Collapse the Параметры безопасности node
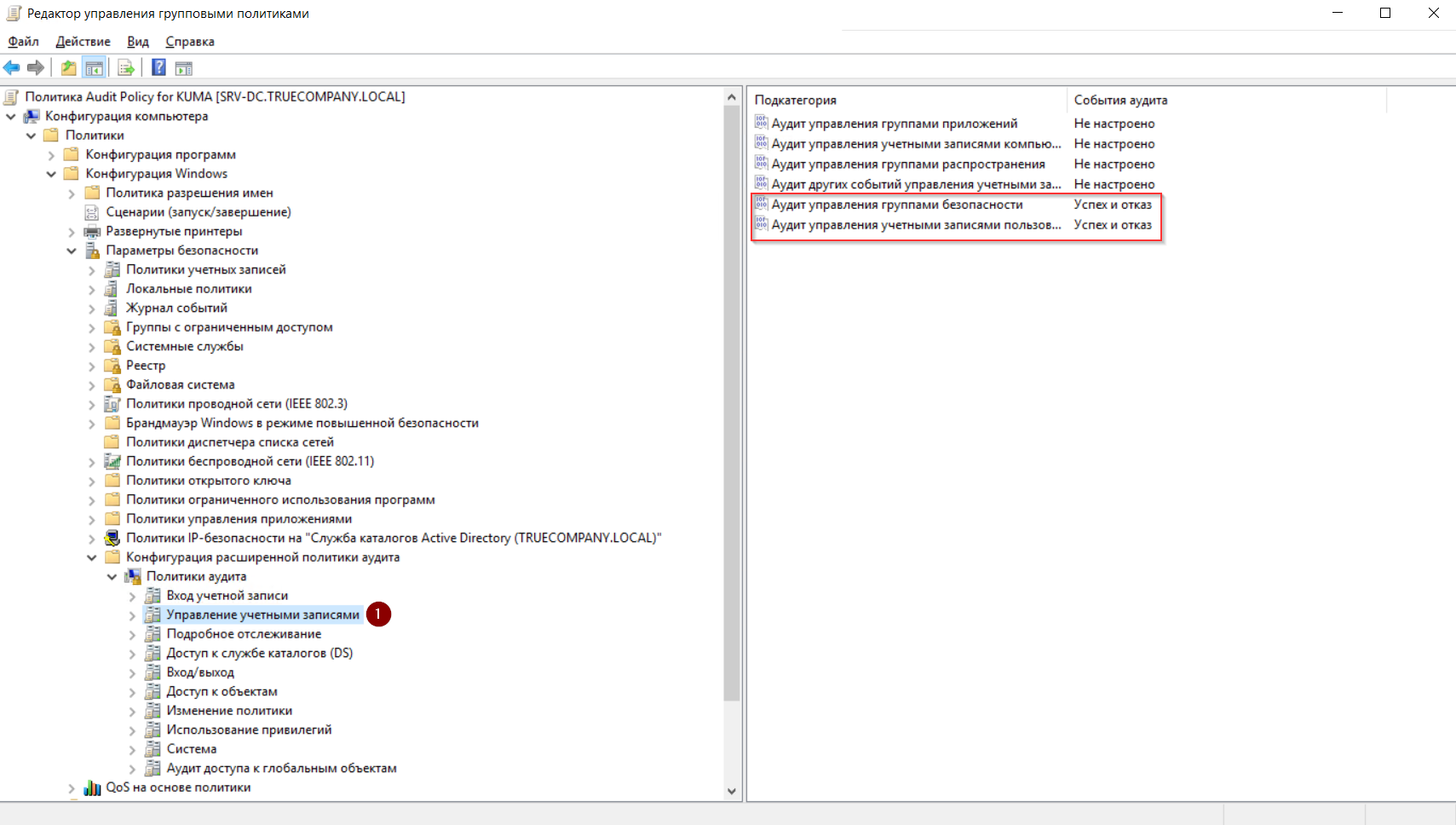Viewport: 1456px width, 825px height. coord(72,251)
